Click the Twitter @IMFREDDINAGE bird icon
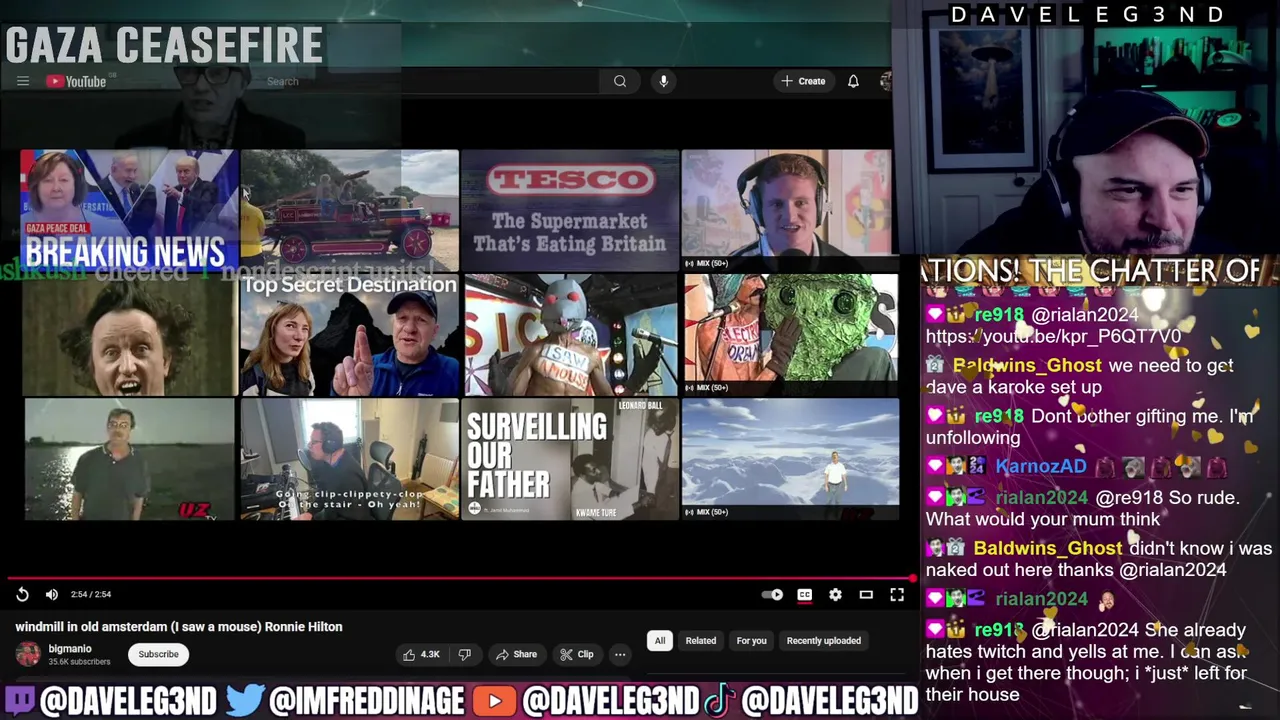Image resolution: width=1280 pixels, height=720 pixels. point(245,700)
